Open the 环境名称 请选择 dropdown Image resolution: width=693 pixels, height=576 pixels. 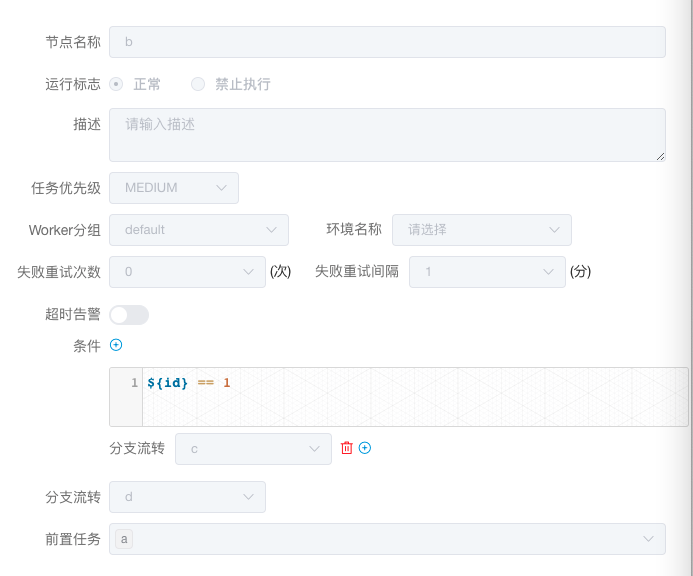(482, 230)
